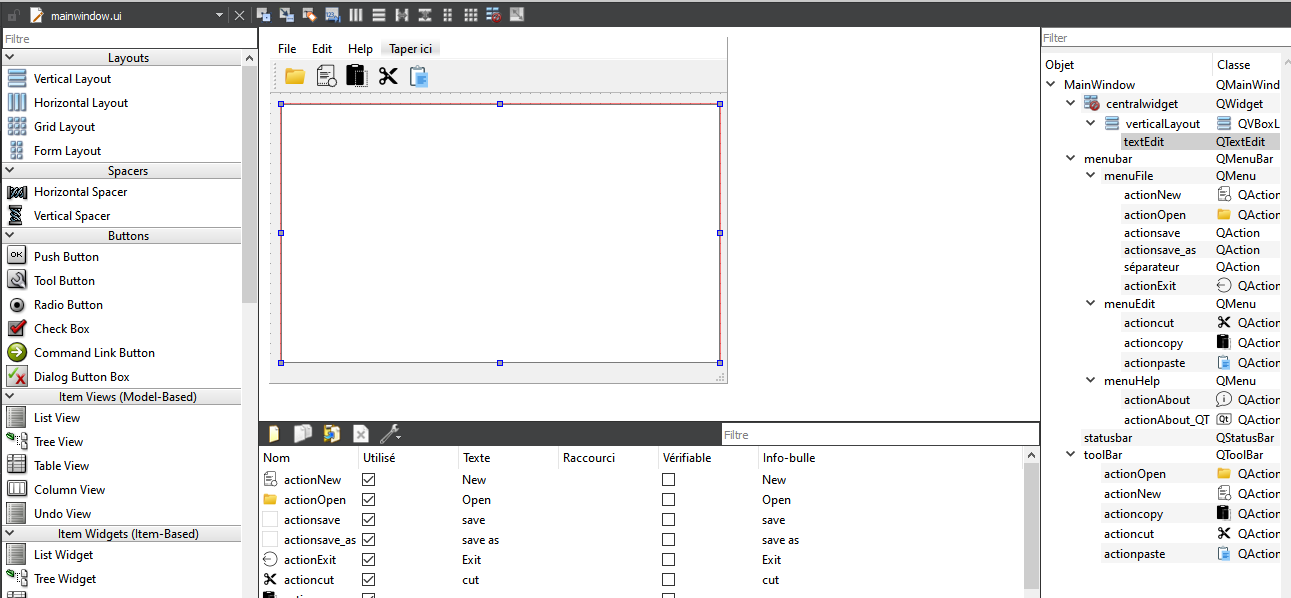Apply Lay Out Horizontally in Splitter
Image resolution: width=1291 pixels, height=598 pixels.
click(402, 15)
